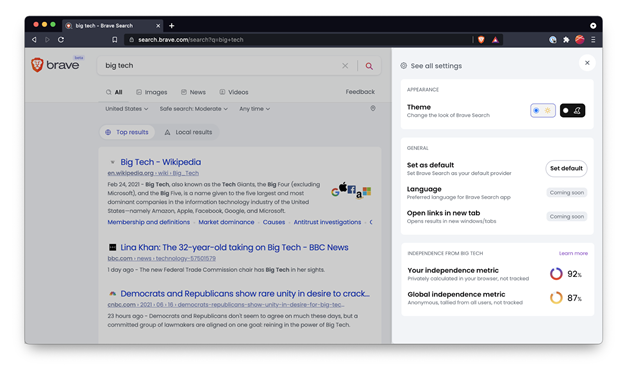Click the red magnifier search icon

(x=369, y=66)
